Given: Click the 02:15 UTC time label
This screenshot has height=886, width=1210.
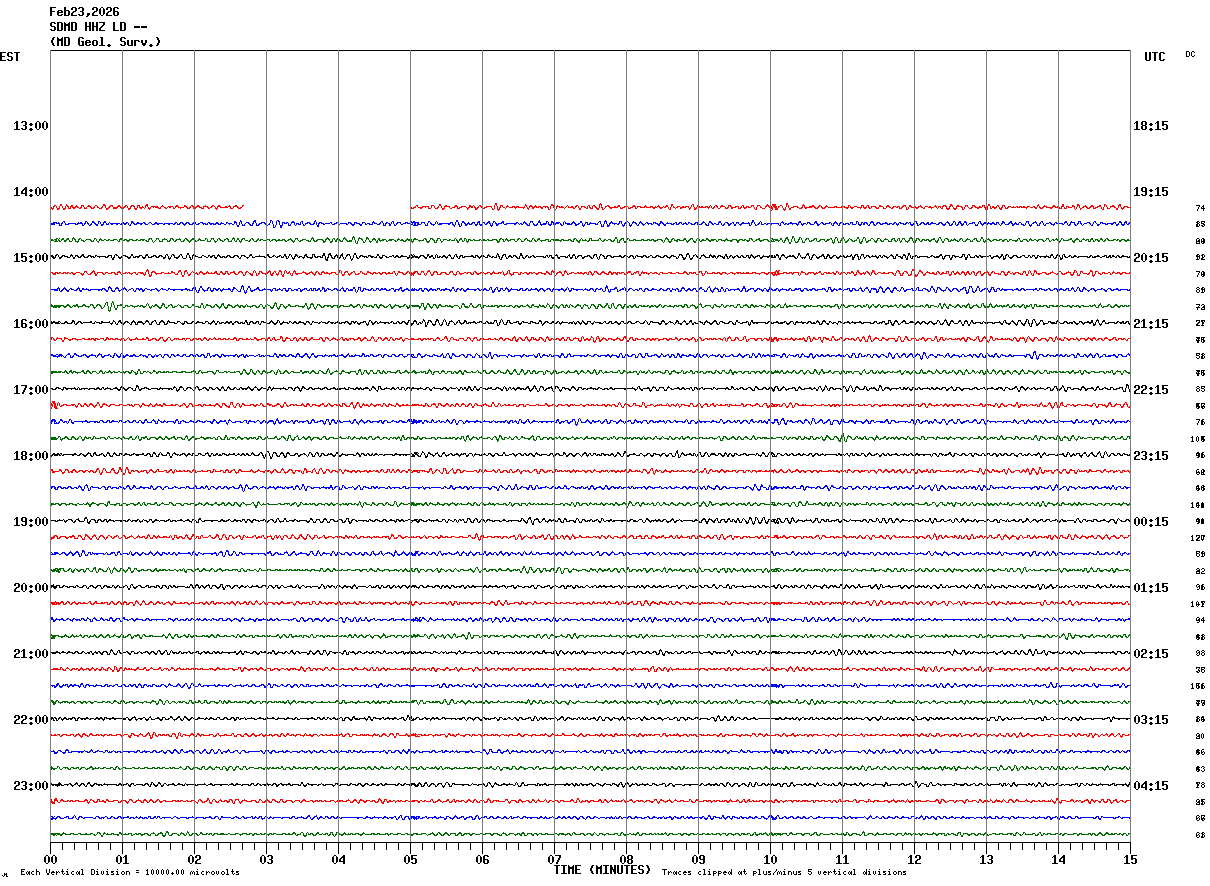Looking at the screenshot, I should coord(1151,654).
